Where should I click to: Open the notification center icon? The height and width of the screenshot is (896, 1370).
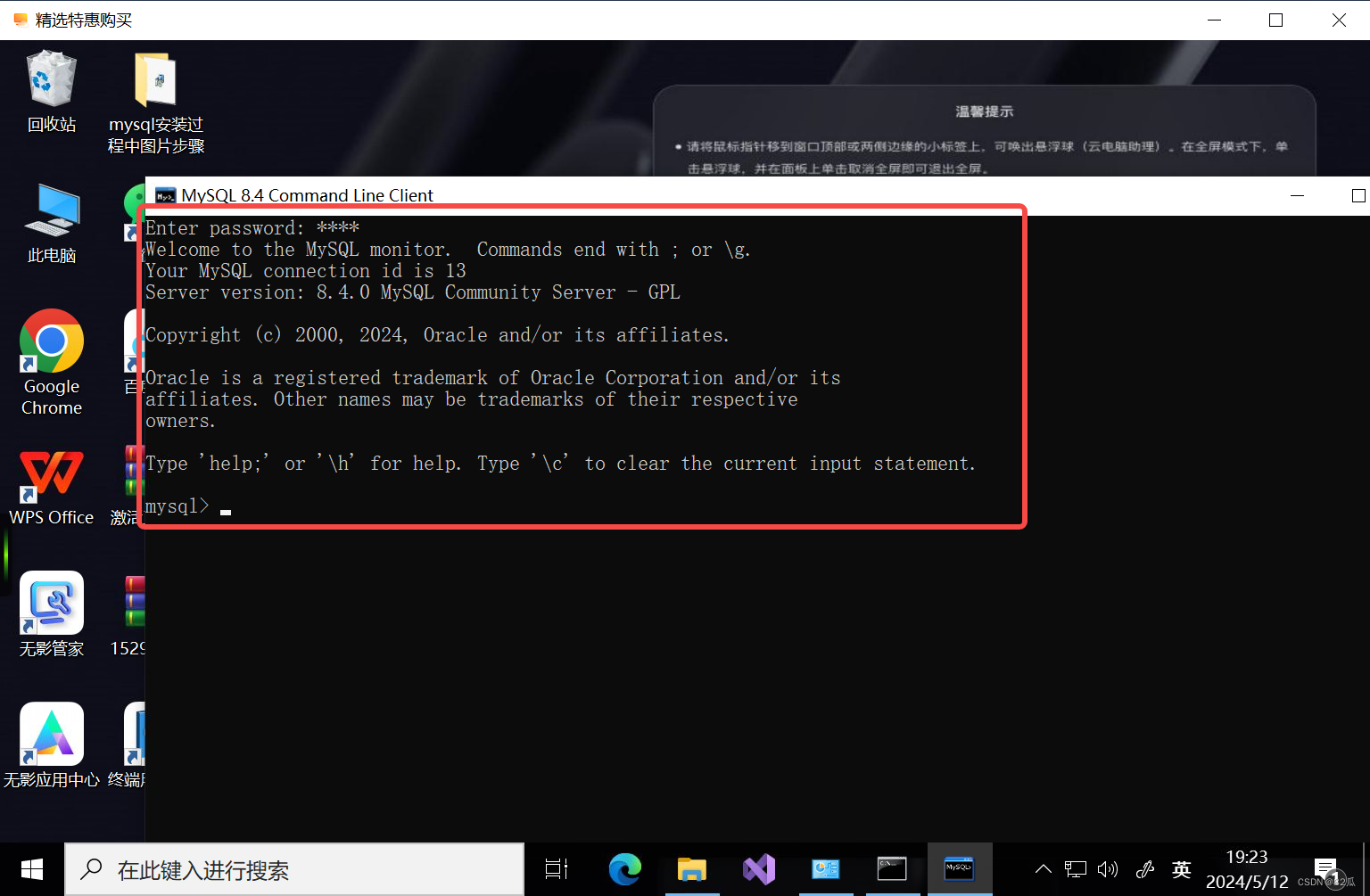coord(1325,869)
